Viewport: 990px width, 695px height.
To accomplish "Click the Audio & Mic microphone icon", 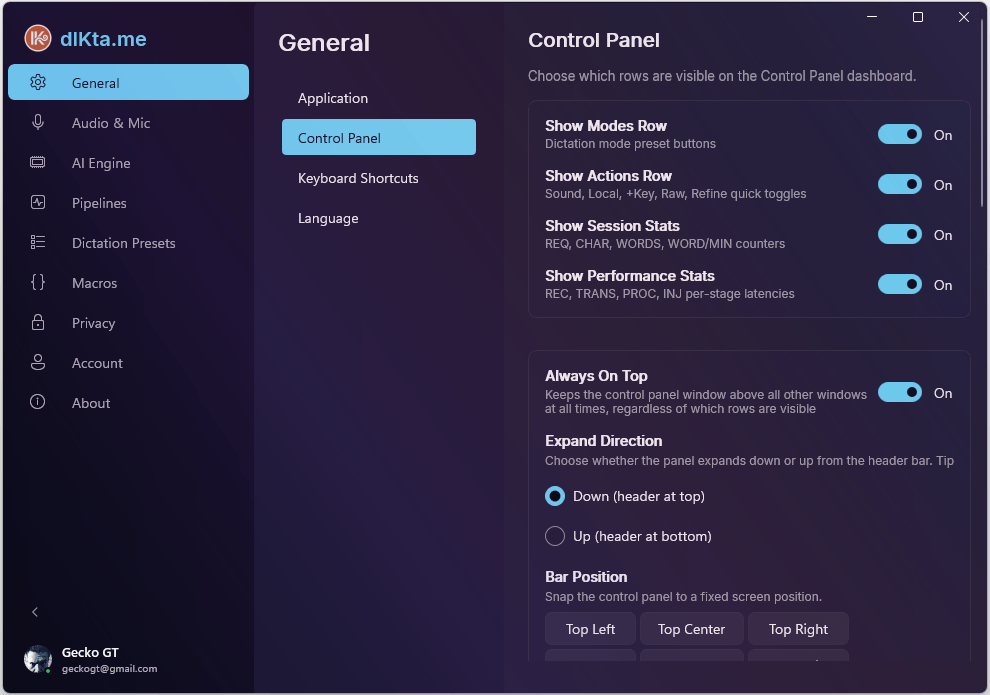I will (x=38, y=122).
